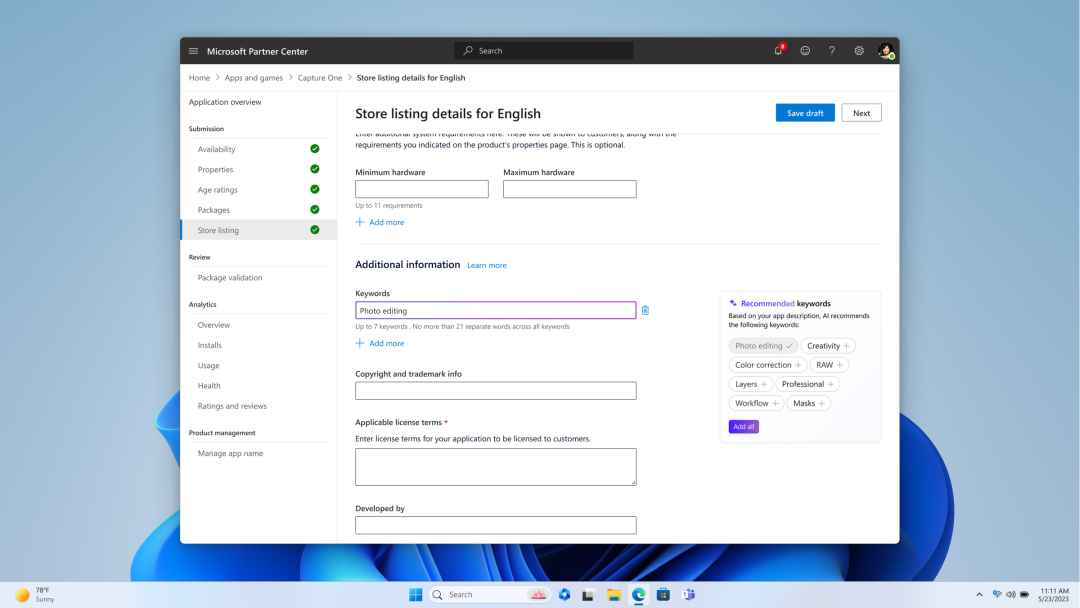Click the search magnifier in top bar
This screenshot has height=608, width=1080.
coord(468,50)
